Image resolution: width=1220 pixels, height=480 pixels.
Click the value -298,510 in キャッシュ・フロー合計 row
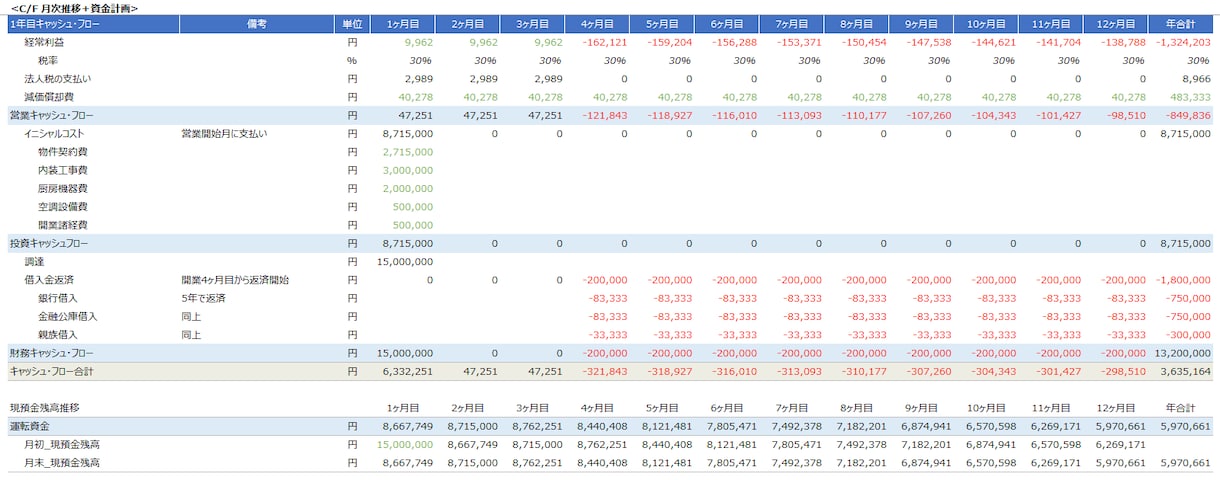(x=1122, y=371)
